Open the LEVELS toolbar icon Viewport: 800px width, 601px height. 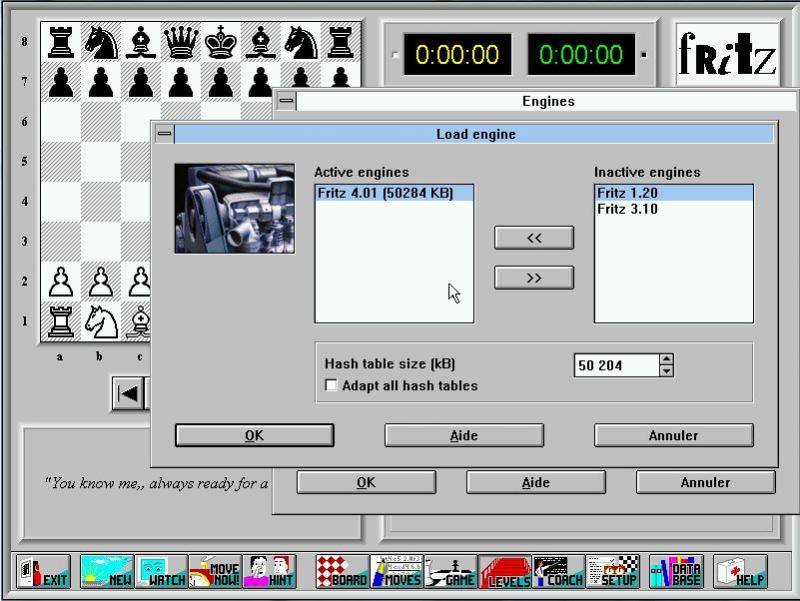[504, 571]
